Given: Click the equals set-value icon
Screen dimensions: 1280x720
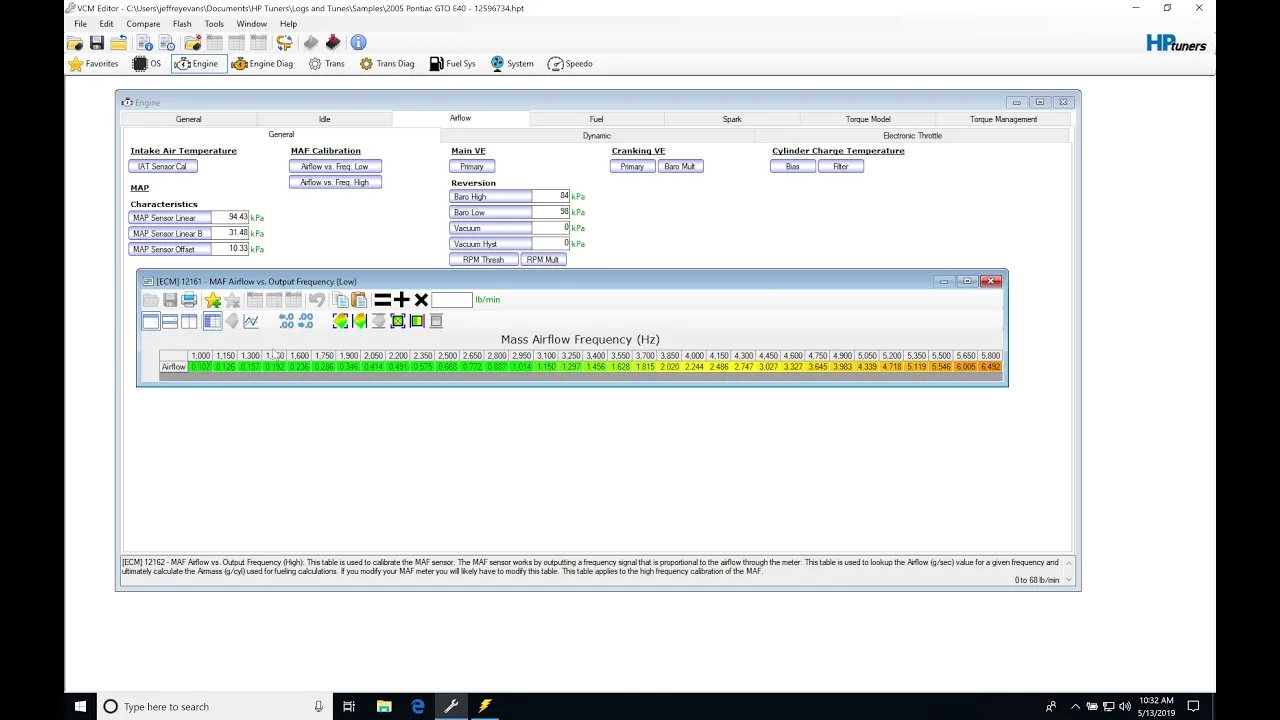Looking at the screenshot, I should point(382,300).
